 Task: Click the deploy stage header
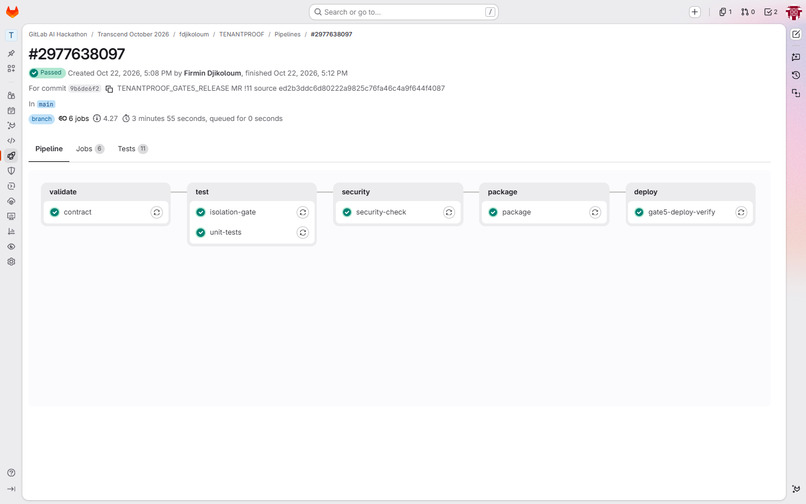pos(646,192)
